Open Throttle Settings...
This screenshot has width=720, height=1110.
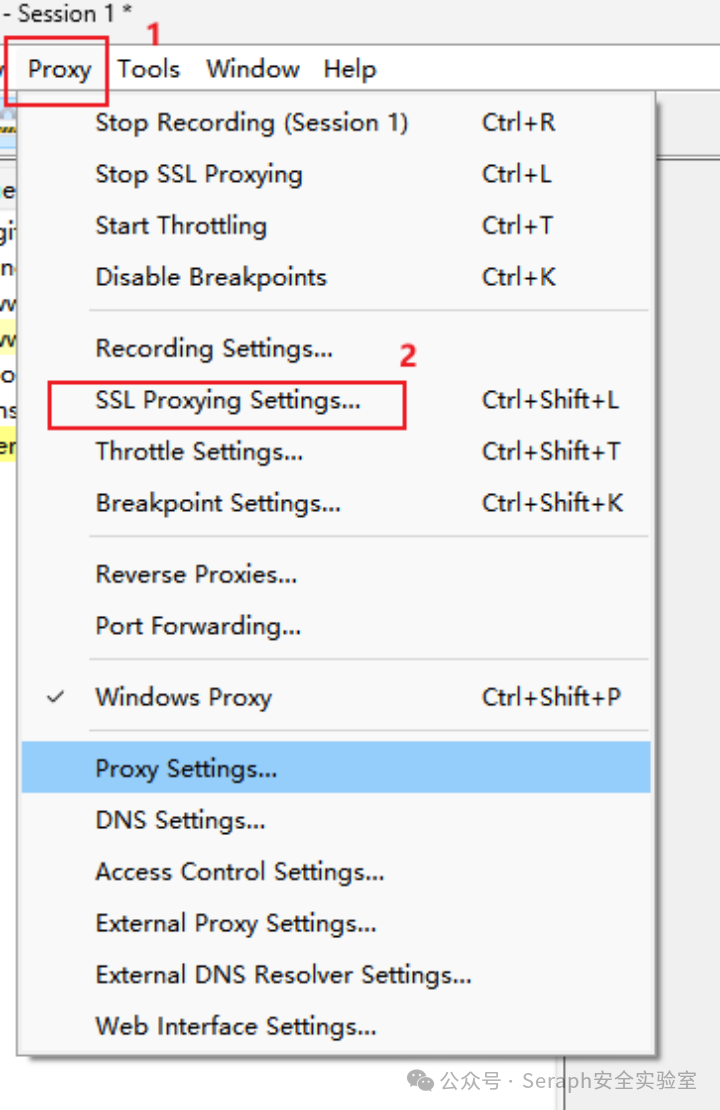coord(336,451)
